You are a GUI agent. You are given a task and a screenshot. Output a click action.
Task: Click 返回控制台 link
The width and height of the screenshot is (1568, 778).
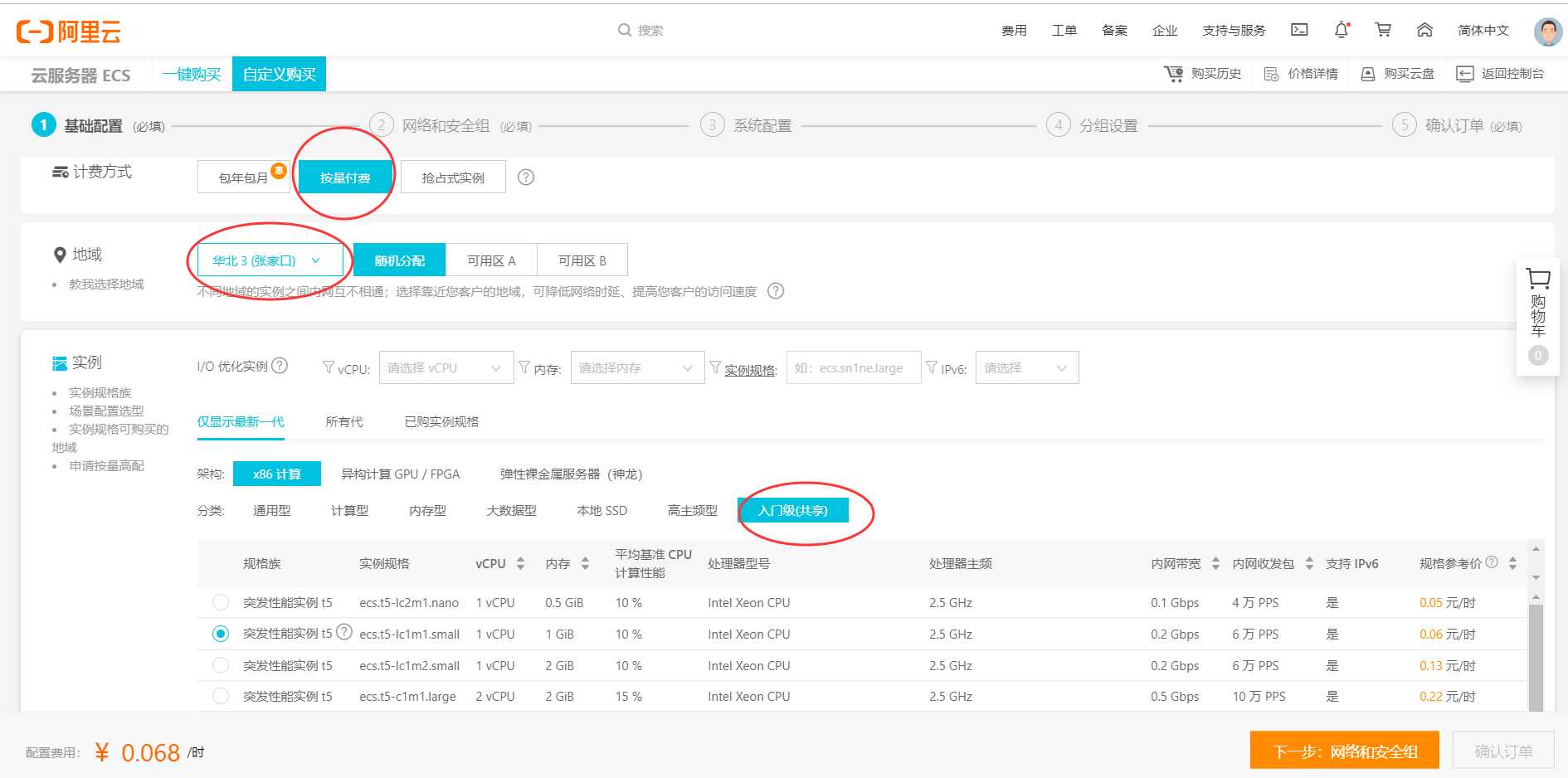(1500, 74)
